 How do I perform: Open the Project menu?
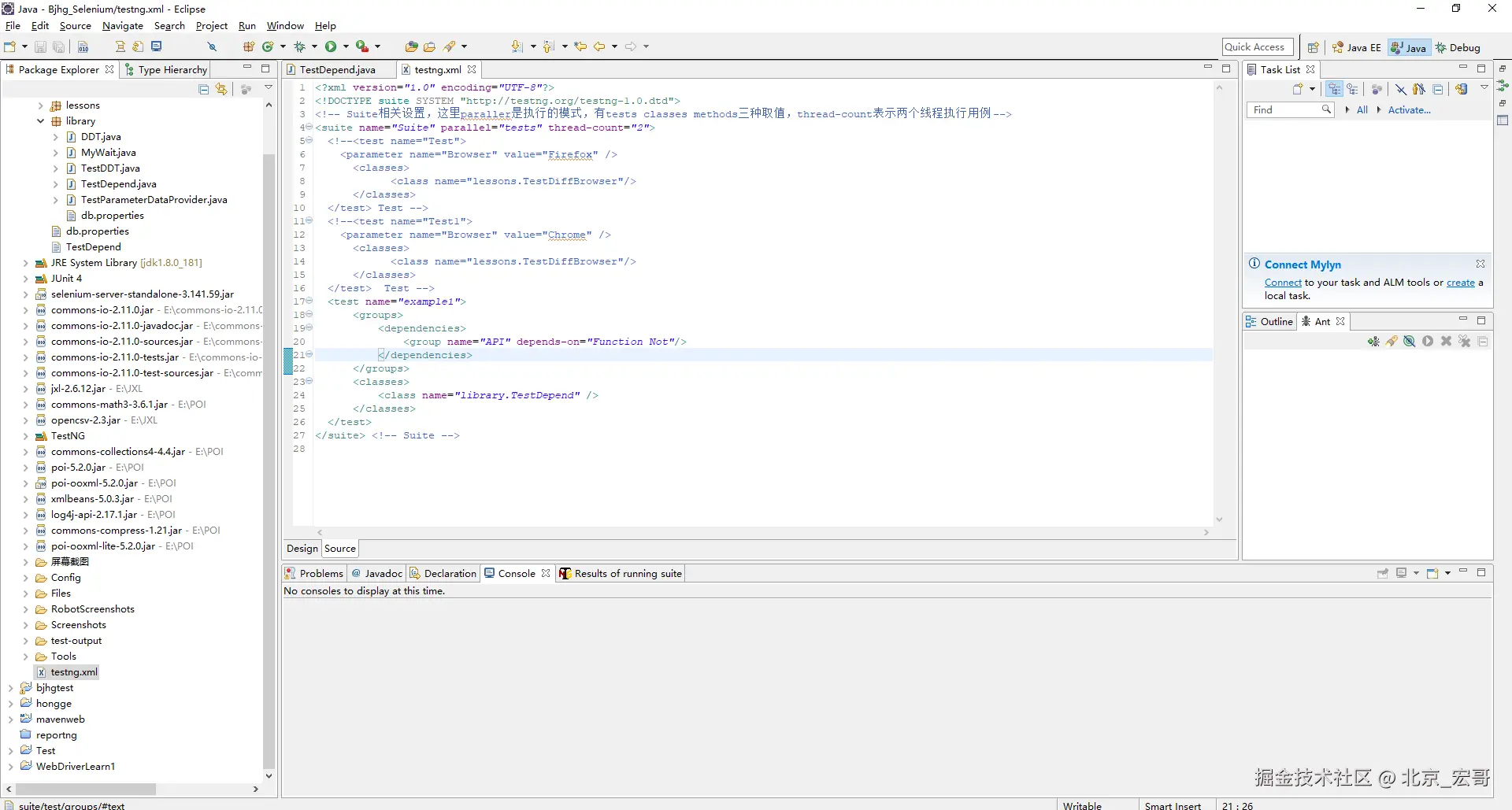click(x=212, y=26)
